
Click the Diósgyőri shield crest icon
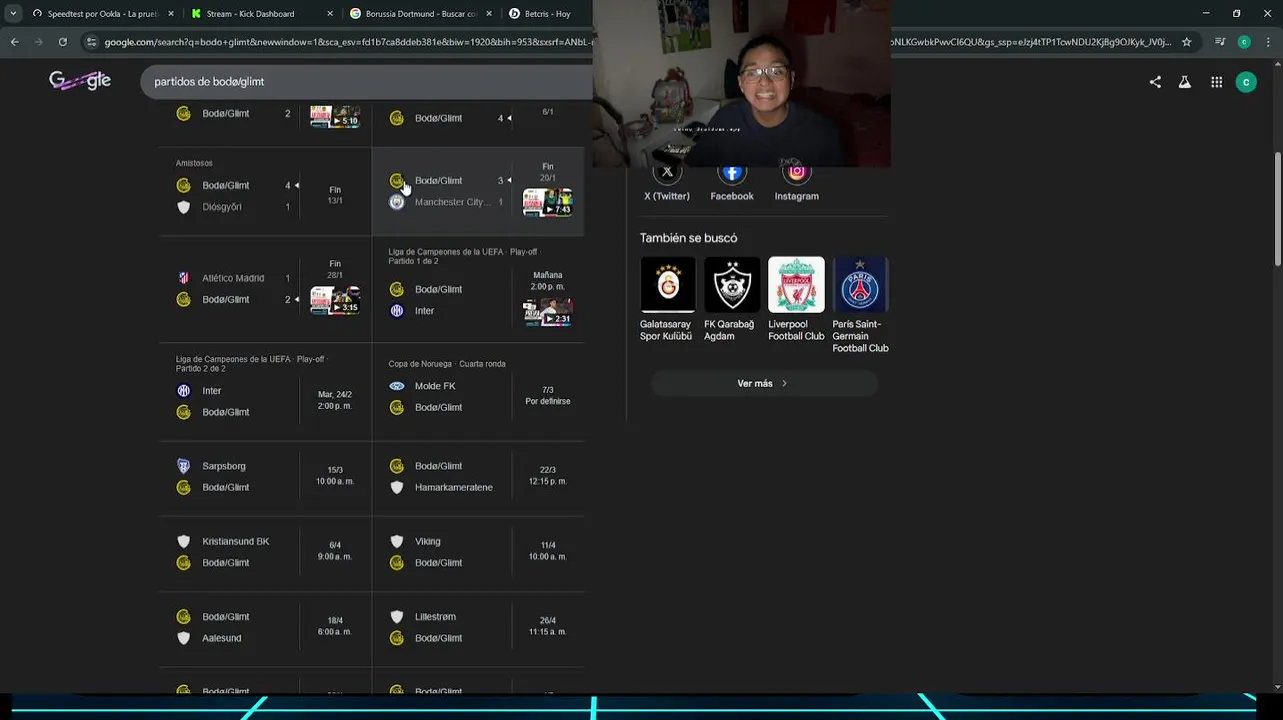tap(183, 207)
